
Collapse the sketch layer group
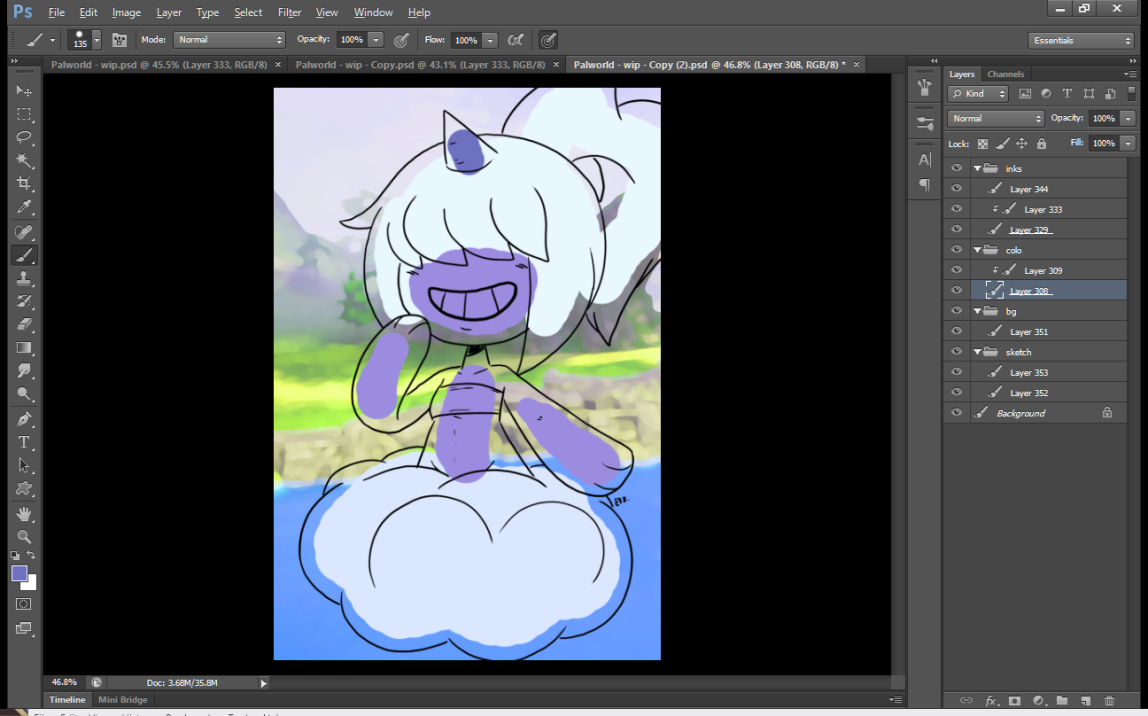pos(977,352)
